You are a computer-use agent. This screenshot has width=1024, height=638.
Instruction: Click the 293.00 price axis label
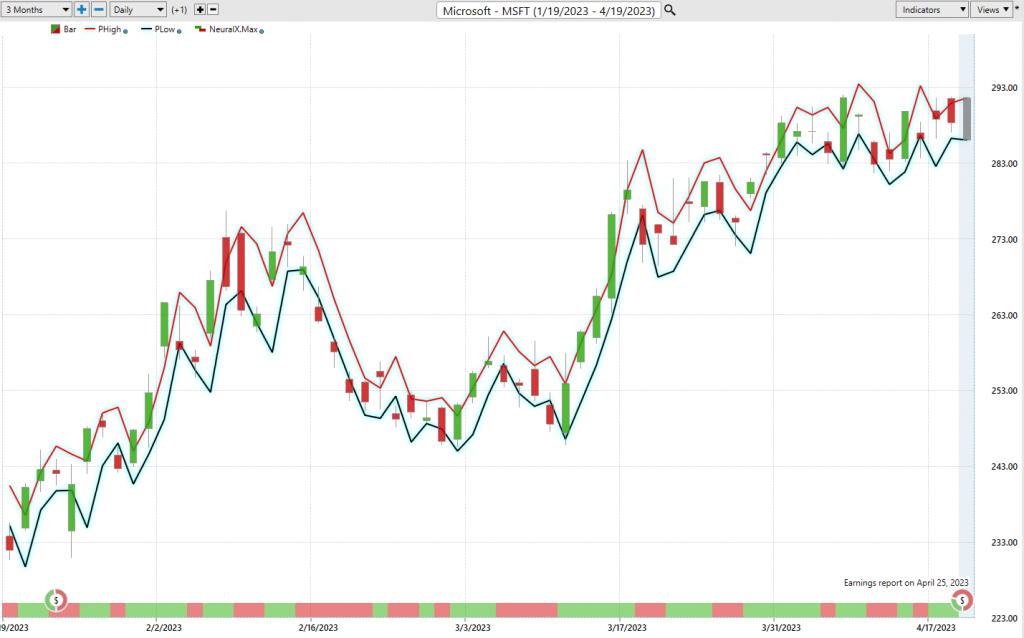[1004, 88]
